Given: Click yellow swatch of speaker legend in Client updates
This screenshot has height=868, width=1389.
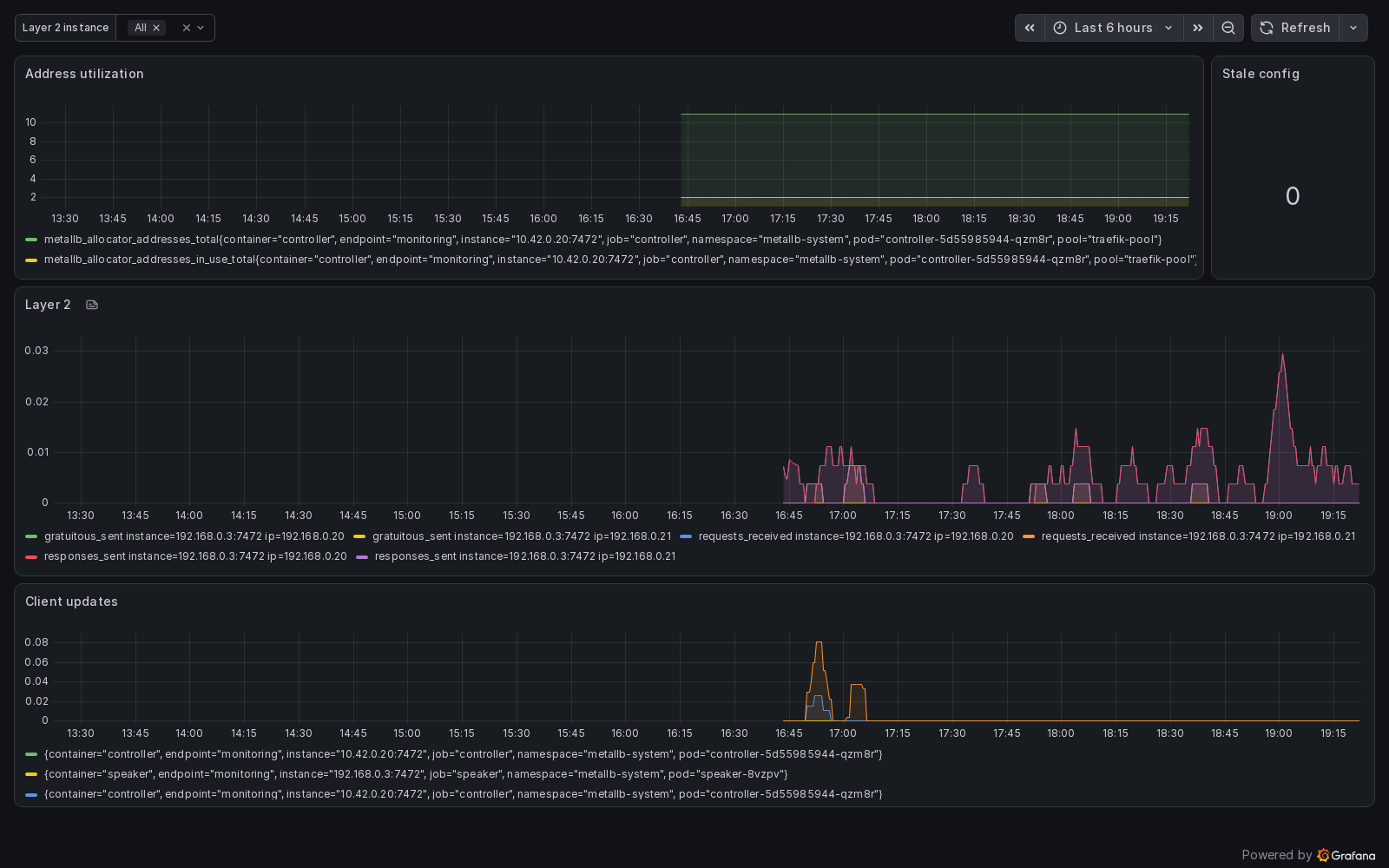Looking at the screenshot, I should click(x=31, y=774).
